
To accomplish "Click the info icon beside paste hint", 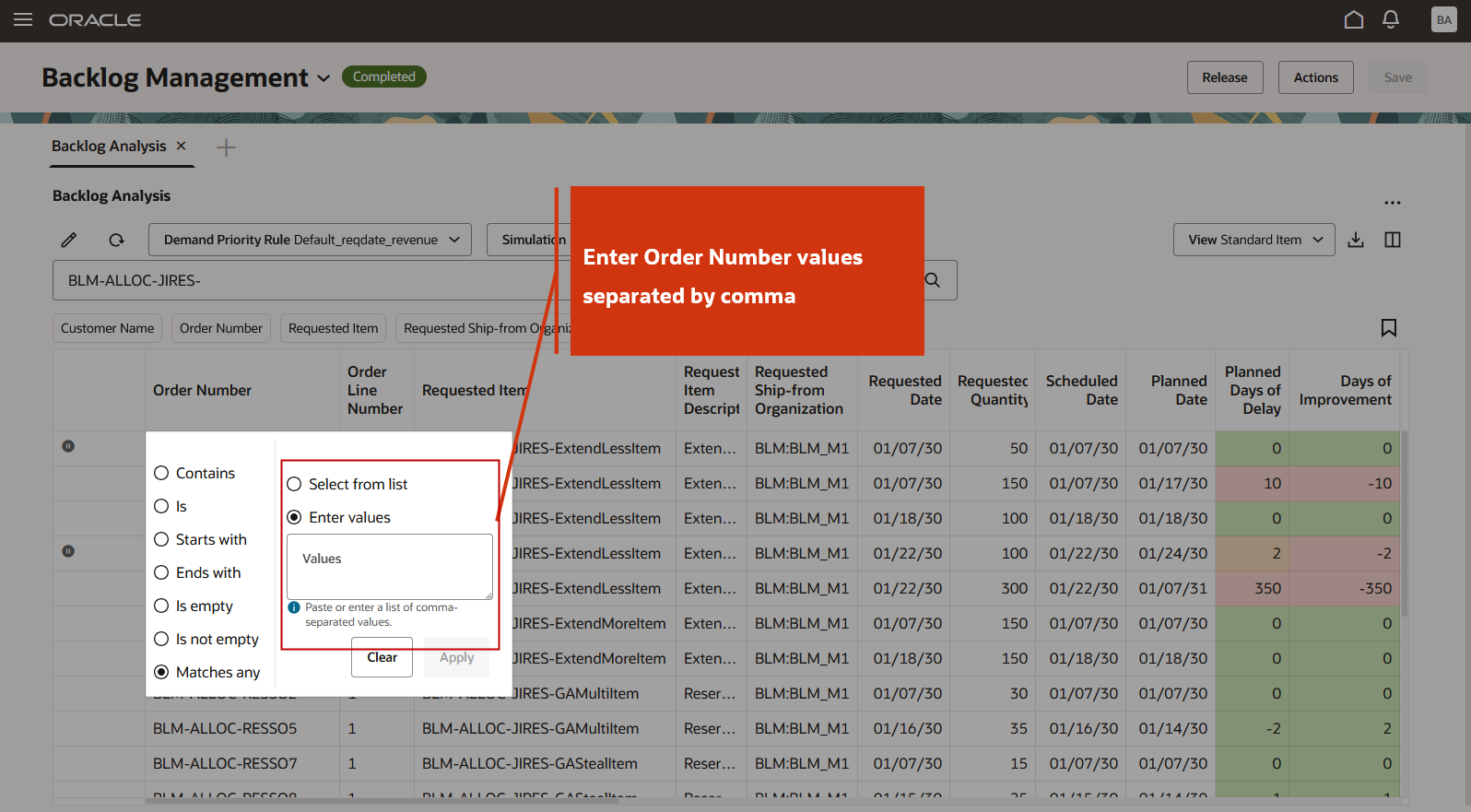I will [x=294, y=607].
